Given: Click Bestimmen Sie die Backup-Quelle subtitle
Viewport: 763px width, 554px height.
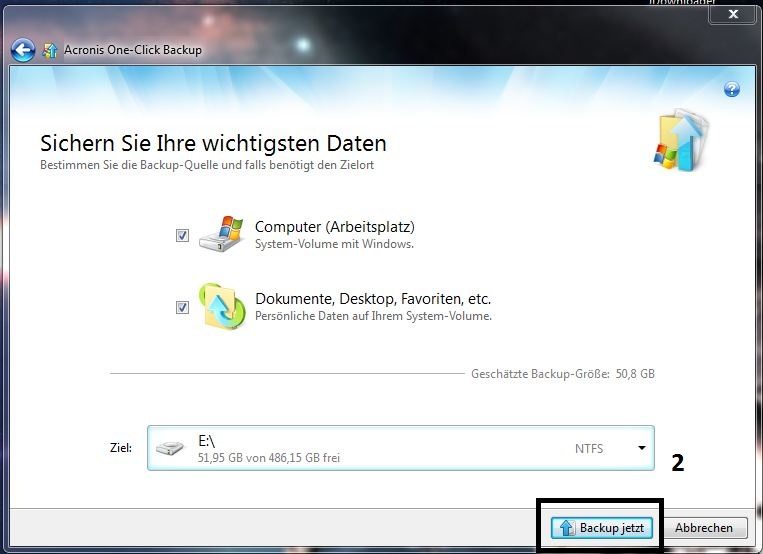Looking at the screenshot, I should pyautogui.click(x=207, y=165).
